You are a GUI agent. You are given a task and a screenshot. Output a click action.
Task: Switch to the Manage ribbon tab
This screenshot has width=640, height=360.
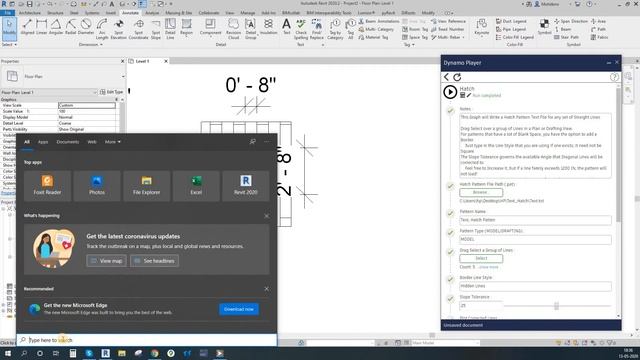click(x=247, y=13)
